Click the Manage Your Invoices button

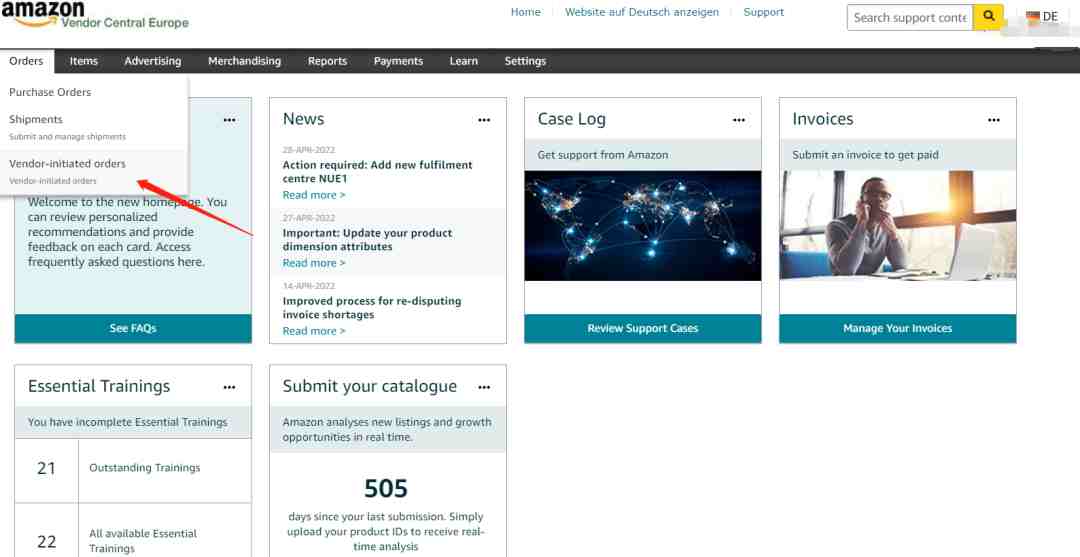(x=897, y=328)
